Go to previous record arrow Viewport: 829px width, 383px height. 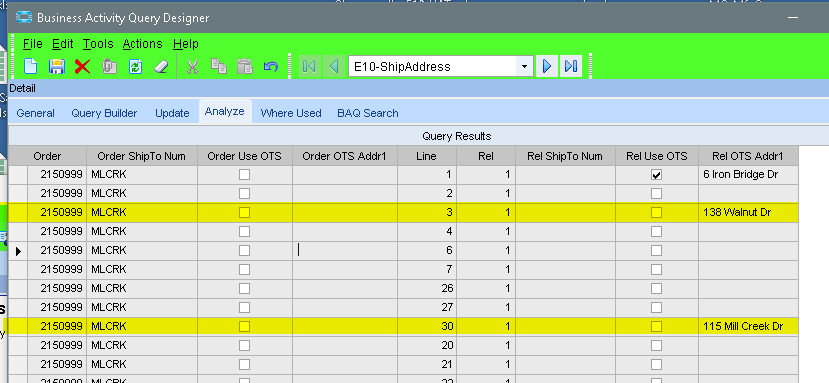[334, 66]
